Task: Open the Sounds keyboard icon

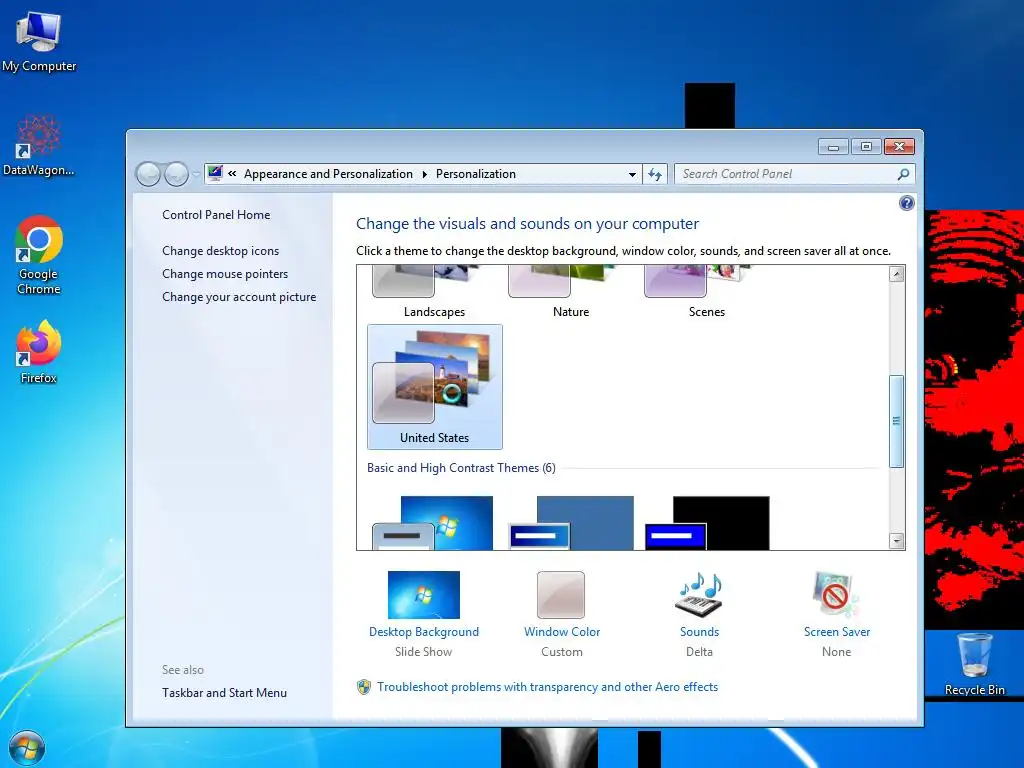Action: click(x=699, y=595)
